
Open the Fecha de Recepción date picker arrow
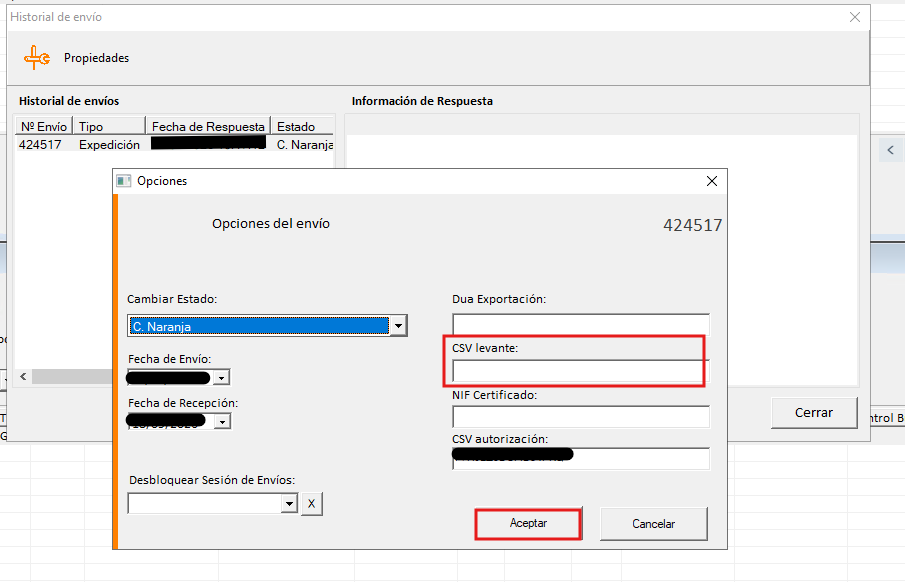pyautogui.click(x=222, y=421)
